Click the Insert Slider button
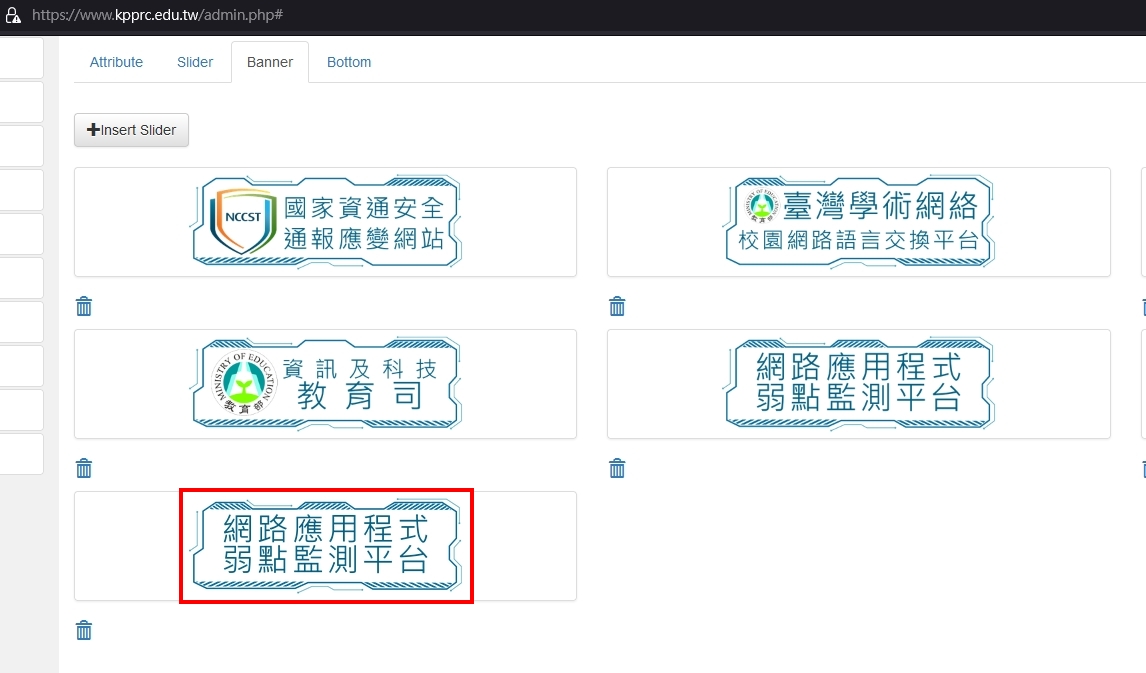Viewport: 1146px width, 673px height. point(132,130)
